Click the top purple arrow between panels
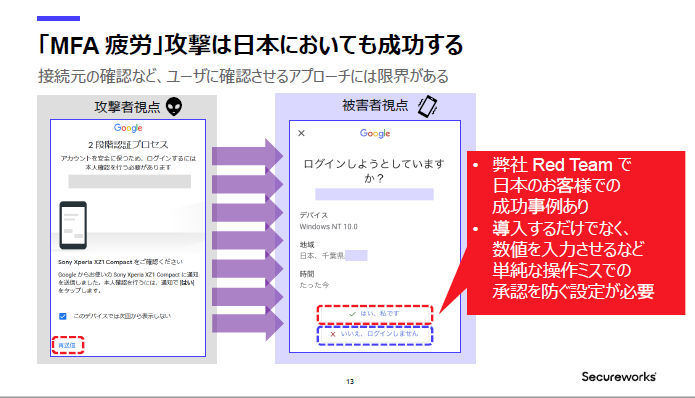This screenshot has width=695, height=398. (x=247, y=156)
